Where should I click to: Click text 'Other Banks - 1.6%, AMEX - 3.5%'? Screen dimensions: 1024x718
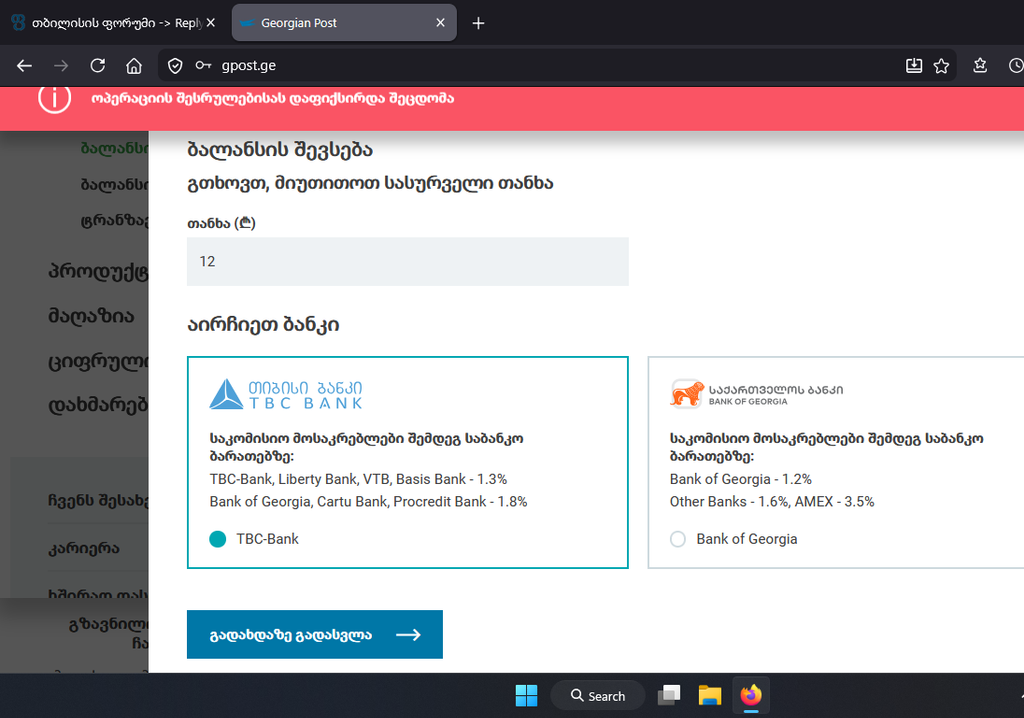(772, 501)
